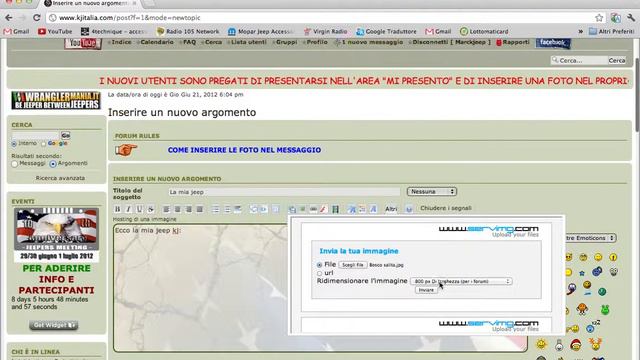Click the Strikethrough formatting icon

coord(150,209)
